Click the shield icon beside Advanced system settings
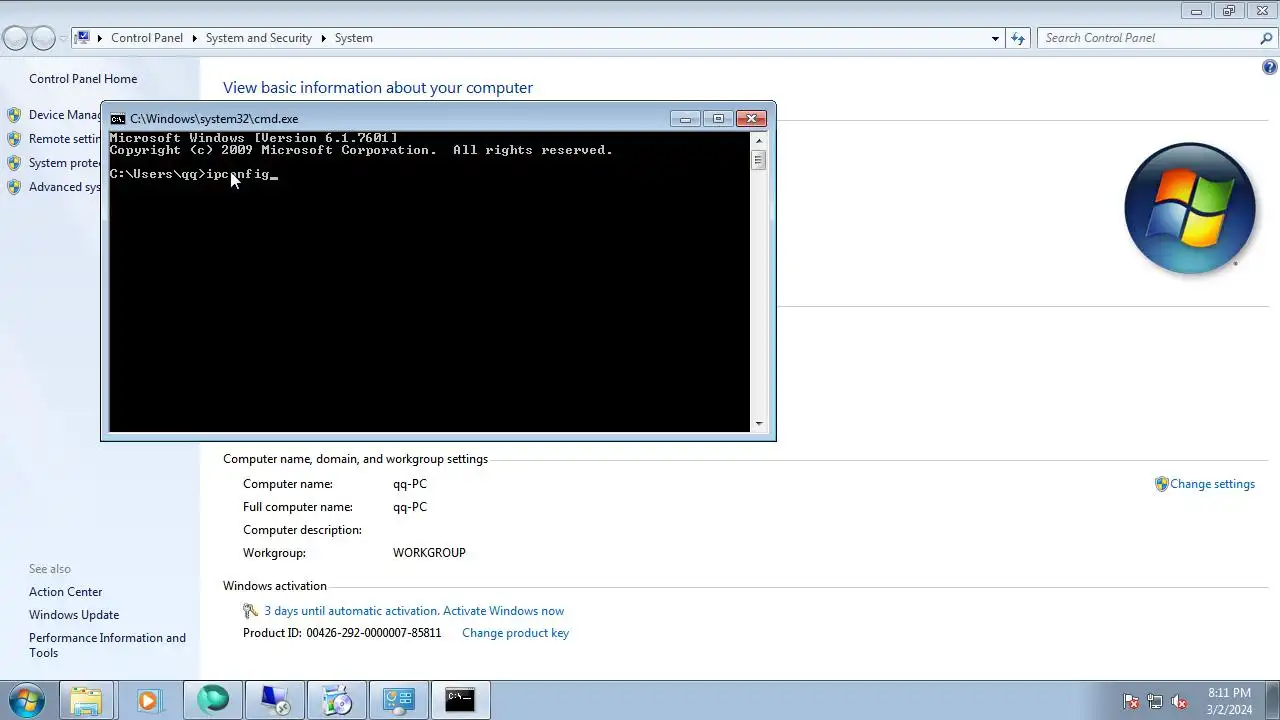The width and height of the screenshot is (1280, 720). pyautogui.click(x=14, y=187)
